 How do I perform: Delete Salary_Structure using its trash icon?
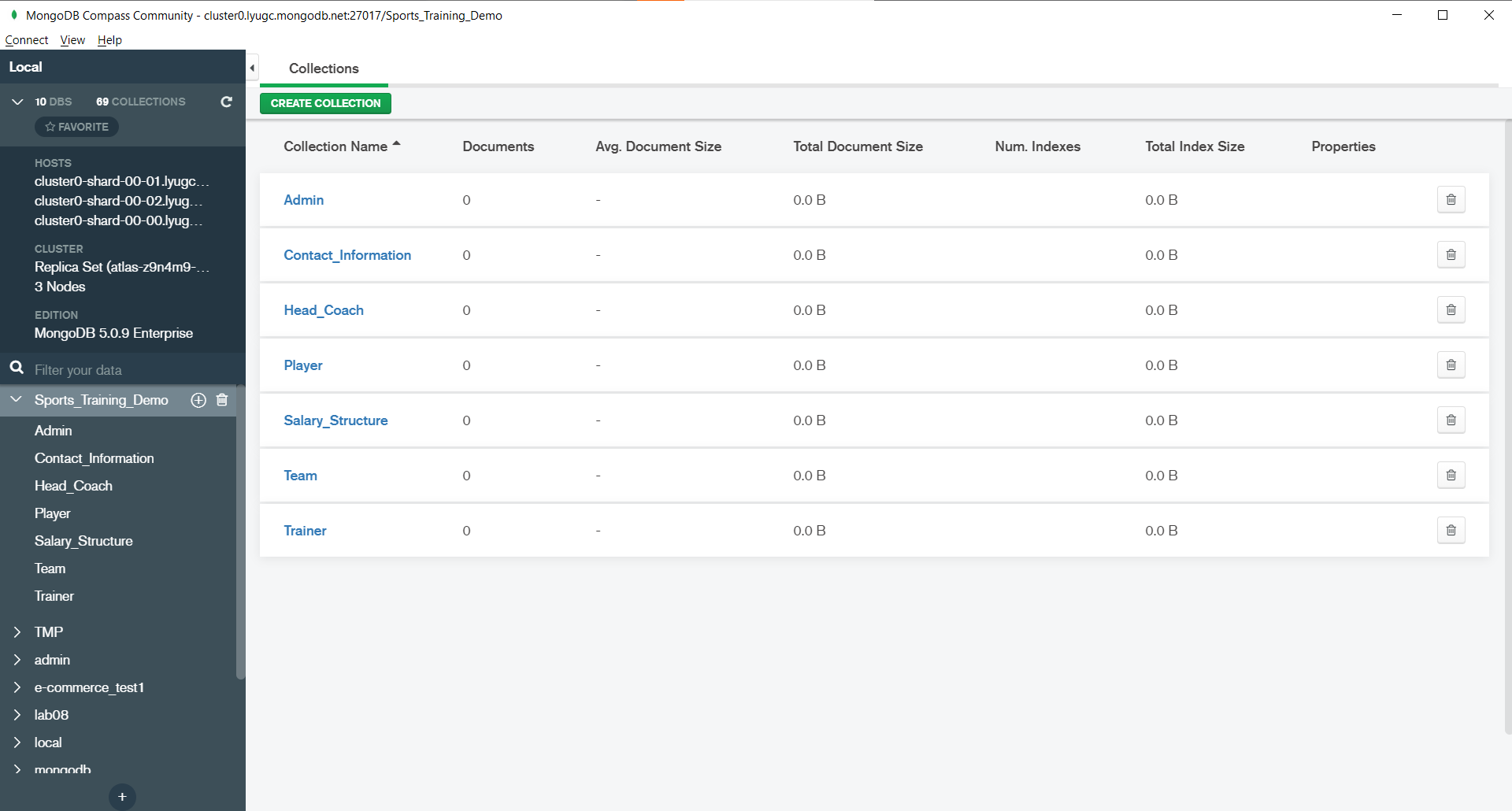(1451, 420)
